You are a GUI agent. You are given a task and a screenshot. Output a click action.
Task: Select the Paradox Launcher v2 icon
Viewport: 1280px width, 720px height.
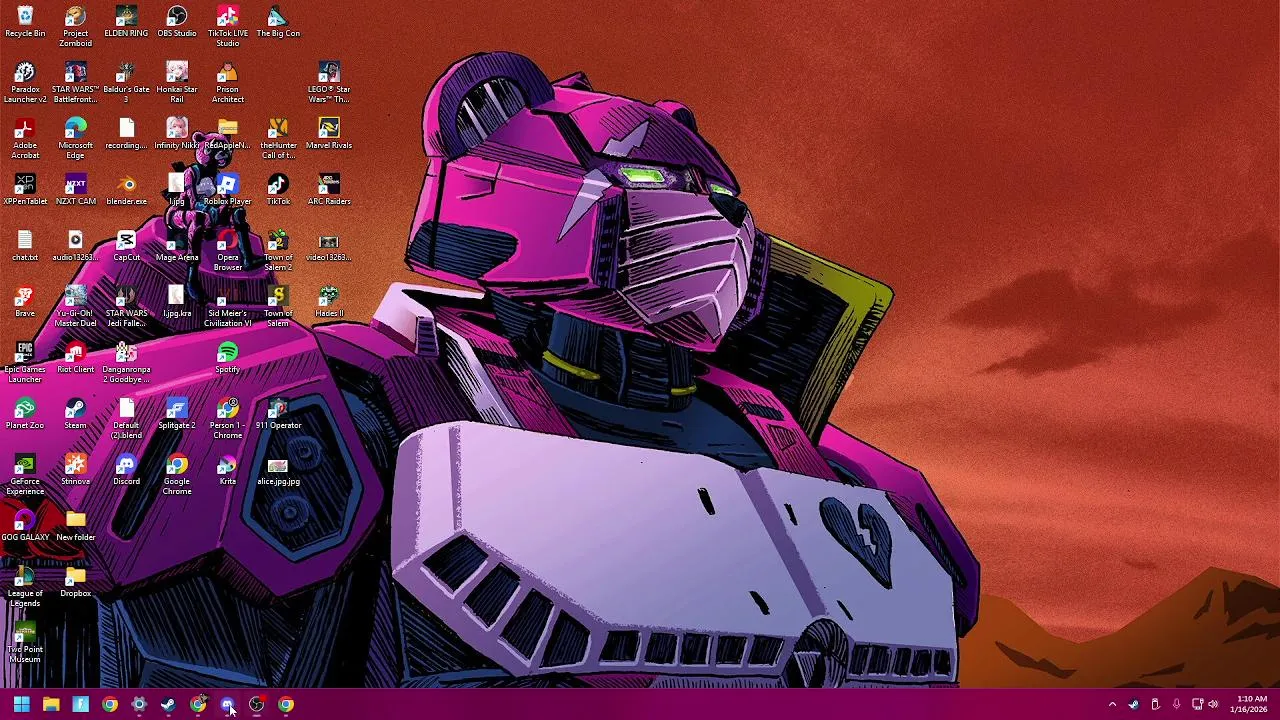[x=25, y=83]
